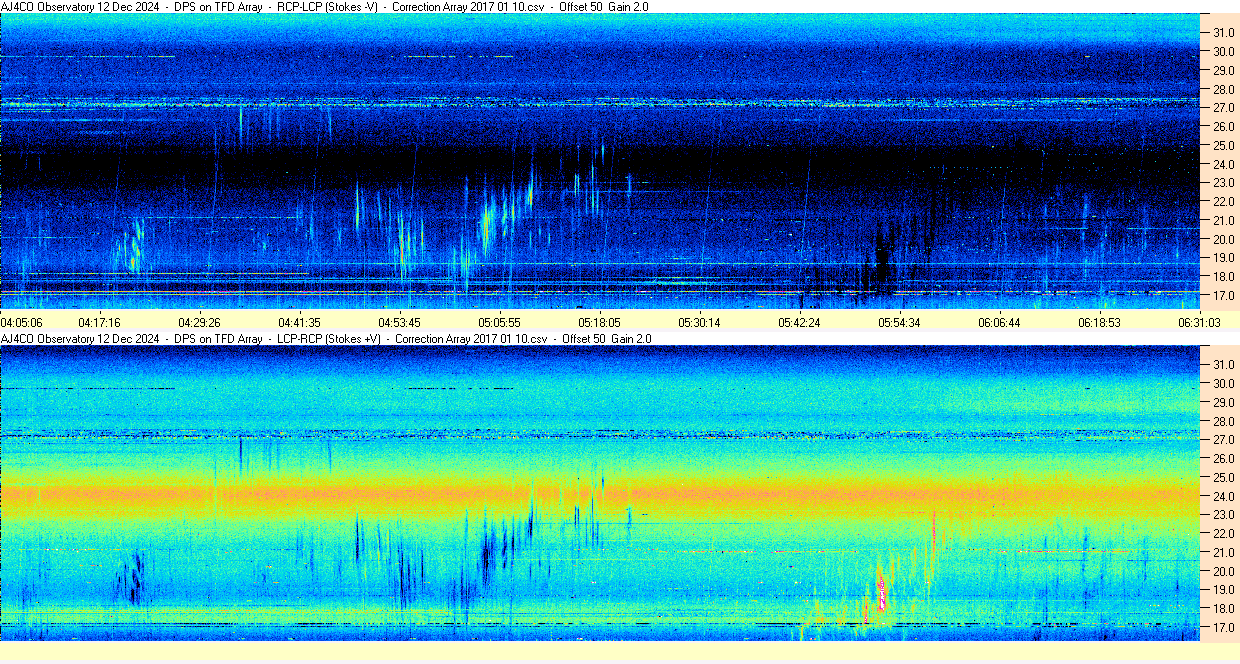Pick the 04:29:26 time axis label
This screenshot has width=1240, height=664.
point(199,323)
